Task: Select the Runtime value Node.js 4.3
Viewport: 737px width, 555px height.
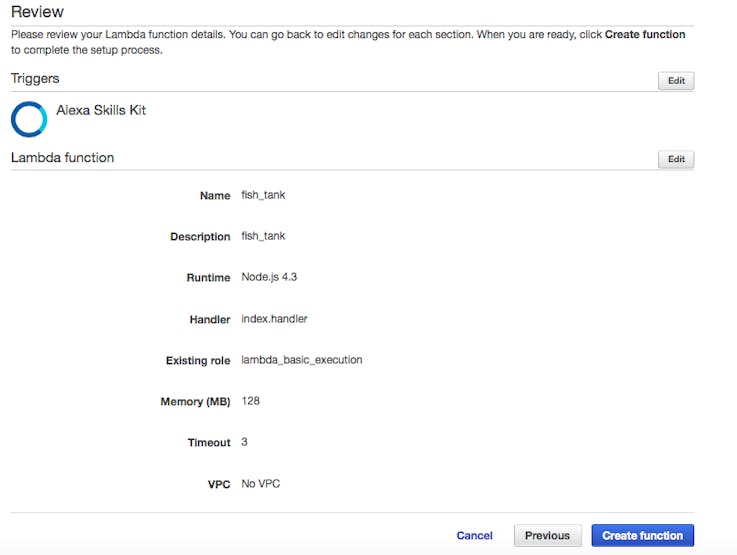Action: (269, 277)
